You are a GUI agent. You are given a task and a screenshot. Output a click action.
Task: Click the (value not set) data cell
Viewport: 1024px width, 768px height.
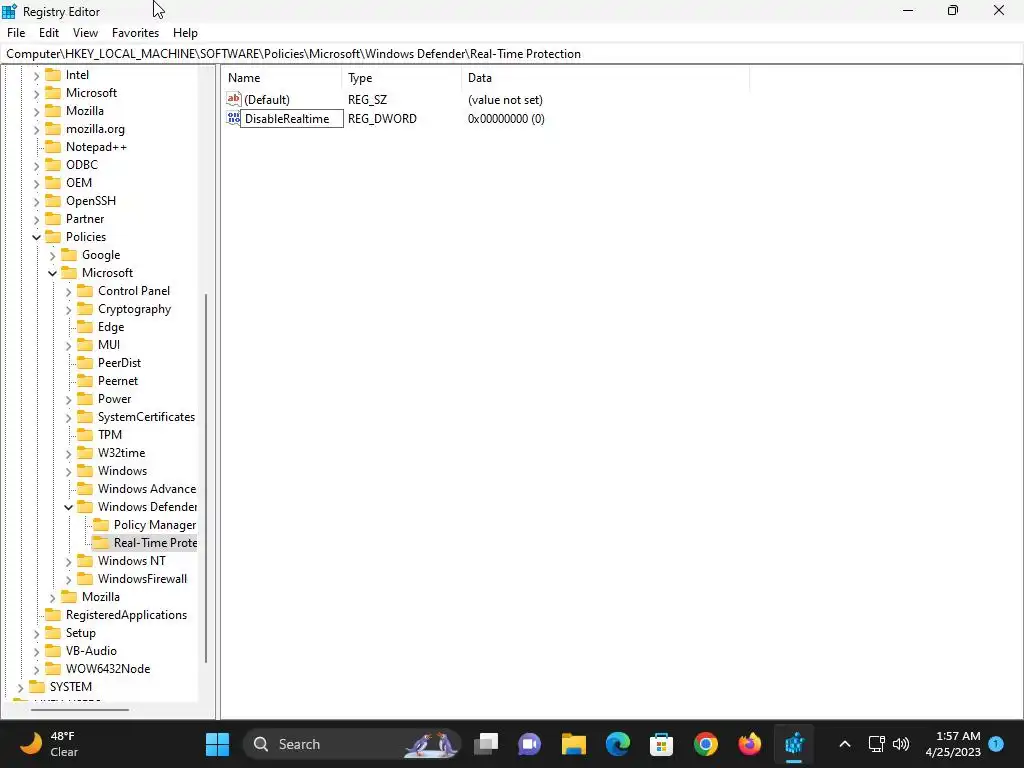coord(505,100)
